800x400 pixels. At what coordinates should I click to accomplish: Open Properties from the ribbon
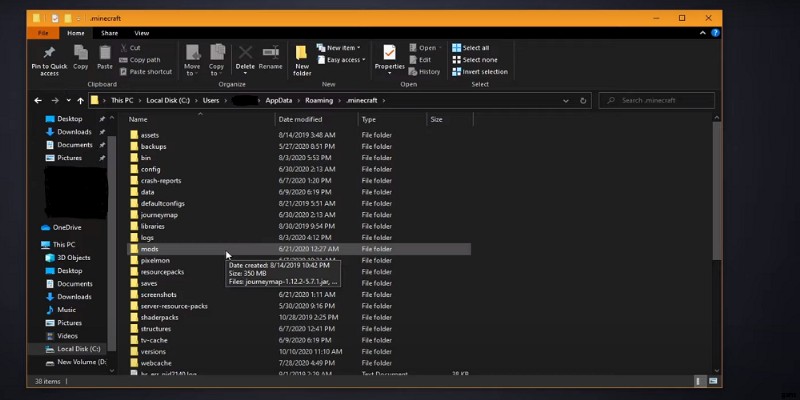389,55
